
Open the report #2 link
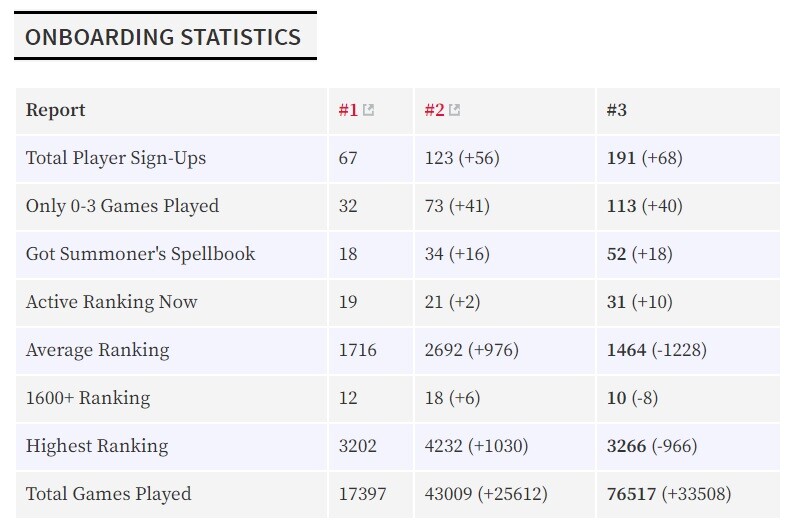(434, 110)
